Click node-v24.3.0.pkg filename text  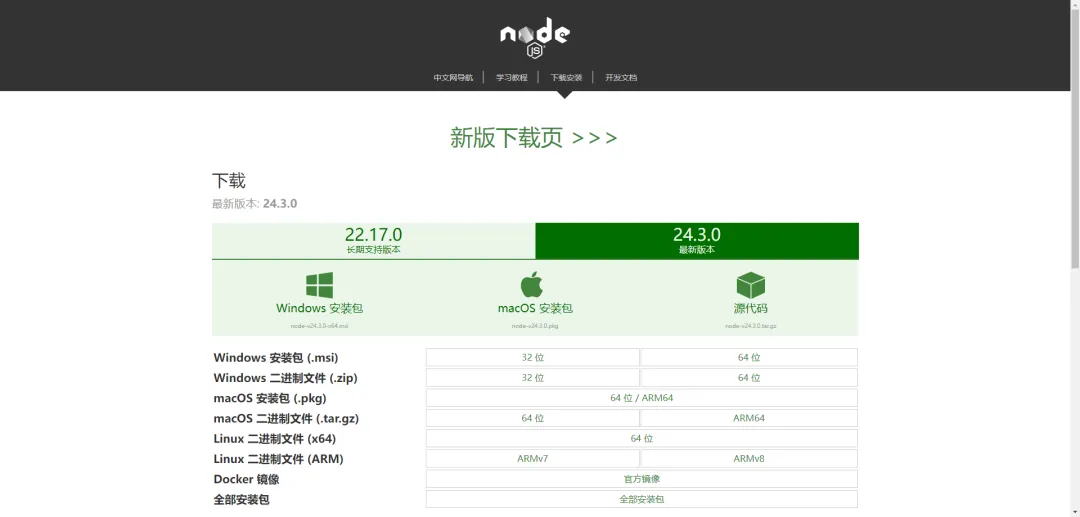point(535,326)
